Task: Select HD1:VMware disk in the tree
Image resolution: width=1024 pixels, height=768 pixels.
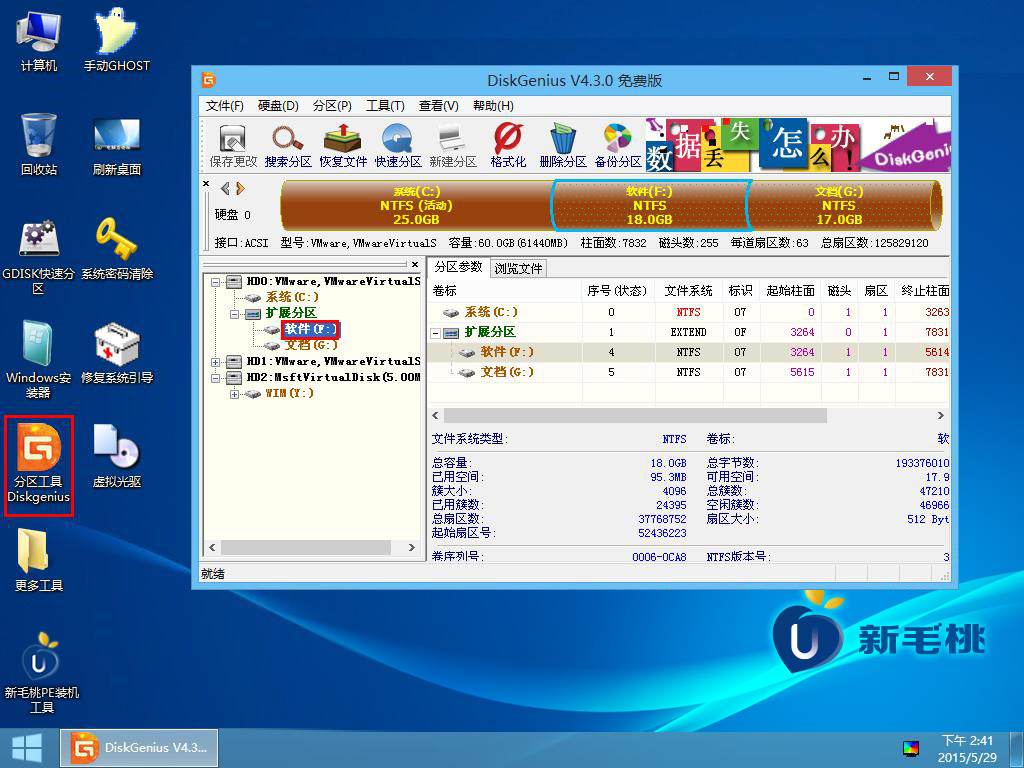Action: (x=333, y=361)
